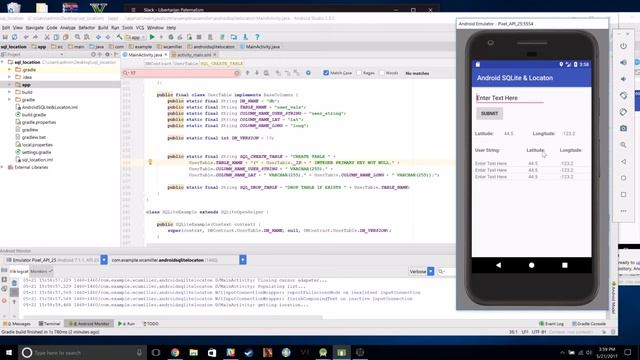The image size is (640, 360).
Task: Click the Find magnifier toolbar icon
Action: [77, 37]
